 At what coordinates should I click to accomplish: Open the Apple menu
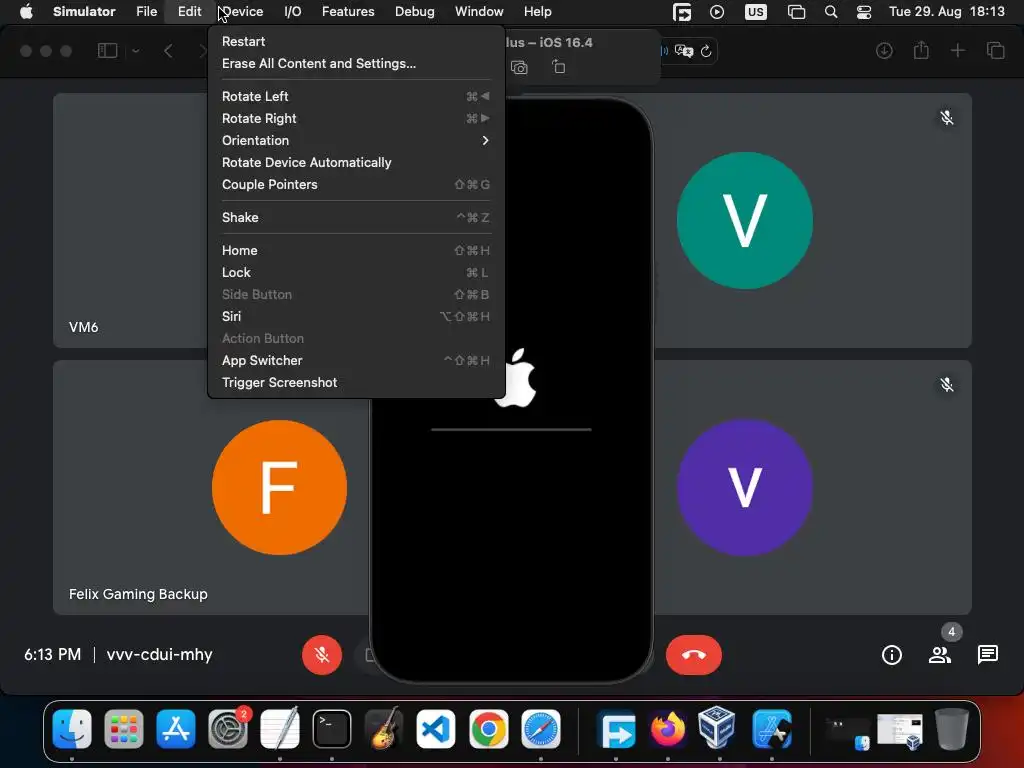(x=26, y=12)
